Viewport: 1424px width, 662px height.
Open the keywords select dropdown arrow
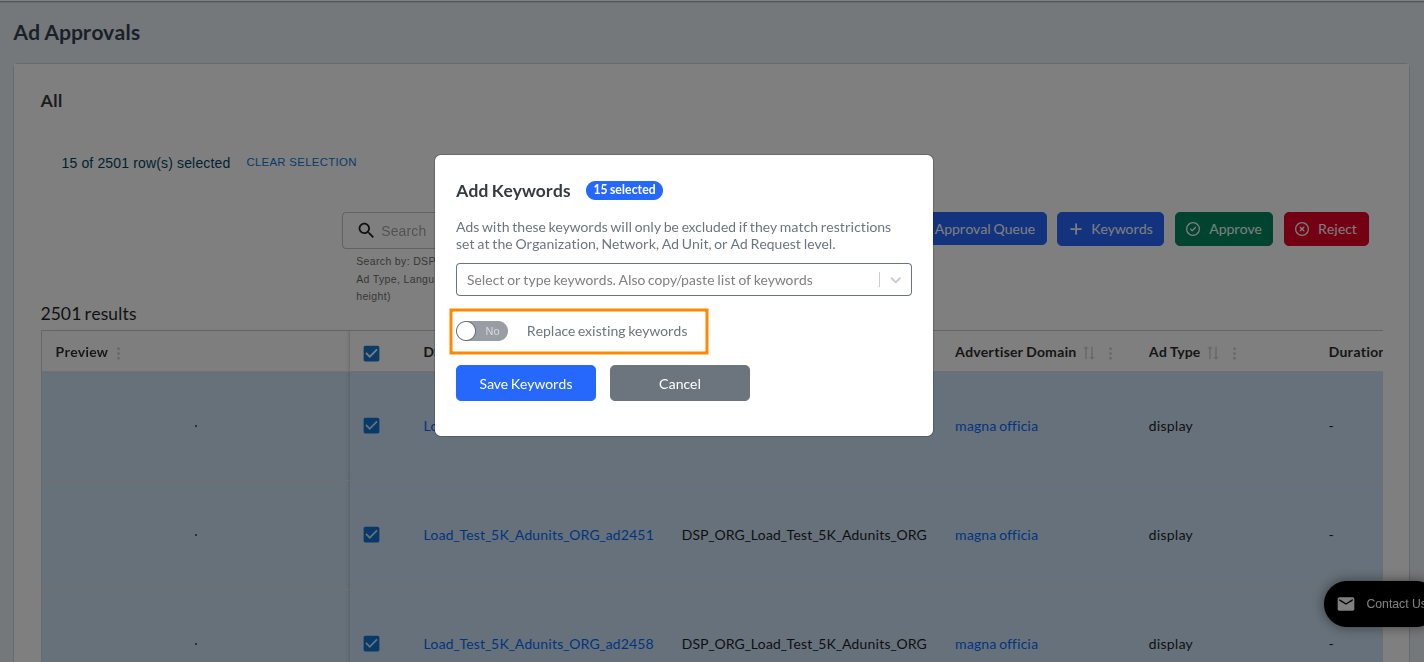coord(895,280)
